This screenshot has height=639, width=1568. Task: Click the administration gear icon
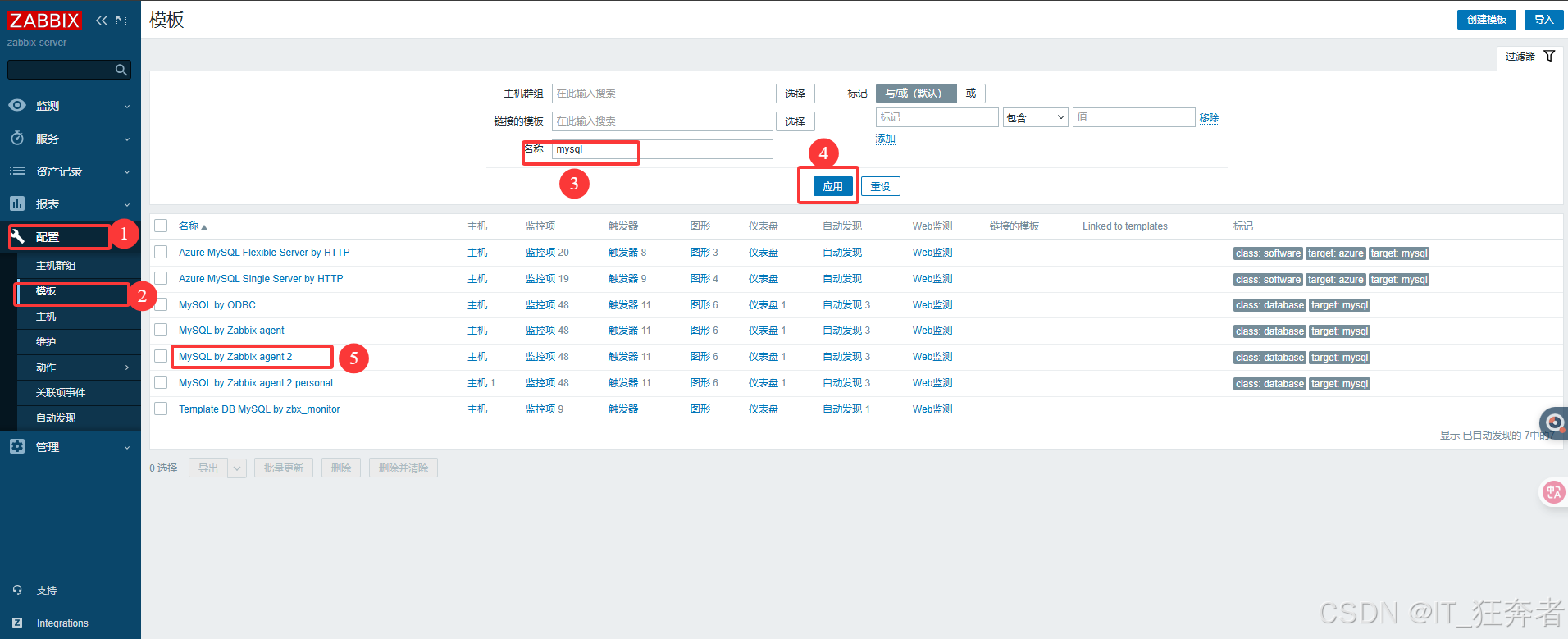pyautogui.click(x=17, y=446)
